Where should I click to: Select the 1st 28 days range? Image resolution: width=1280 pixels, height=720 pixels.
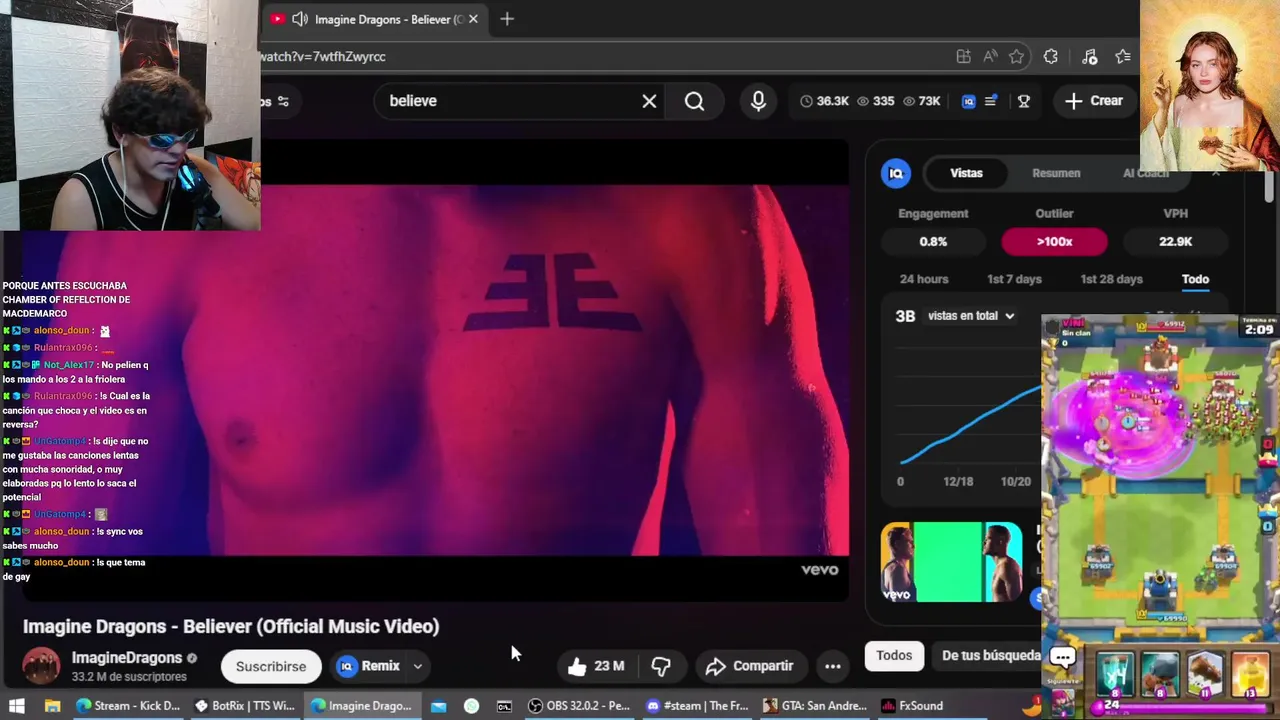(1111, 279)
